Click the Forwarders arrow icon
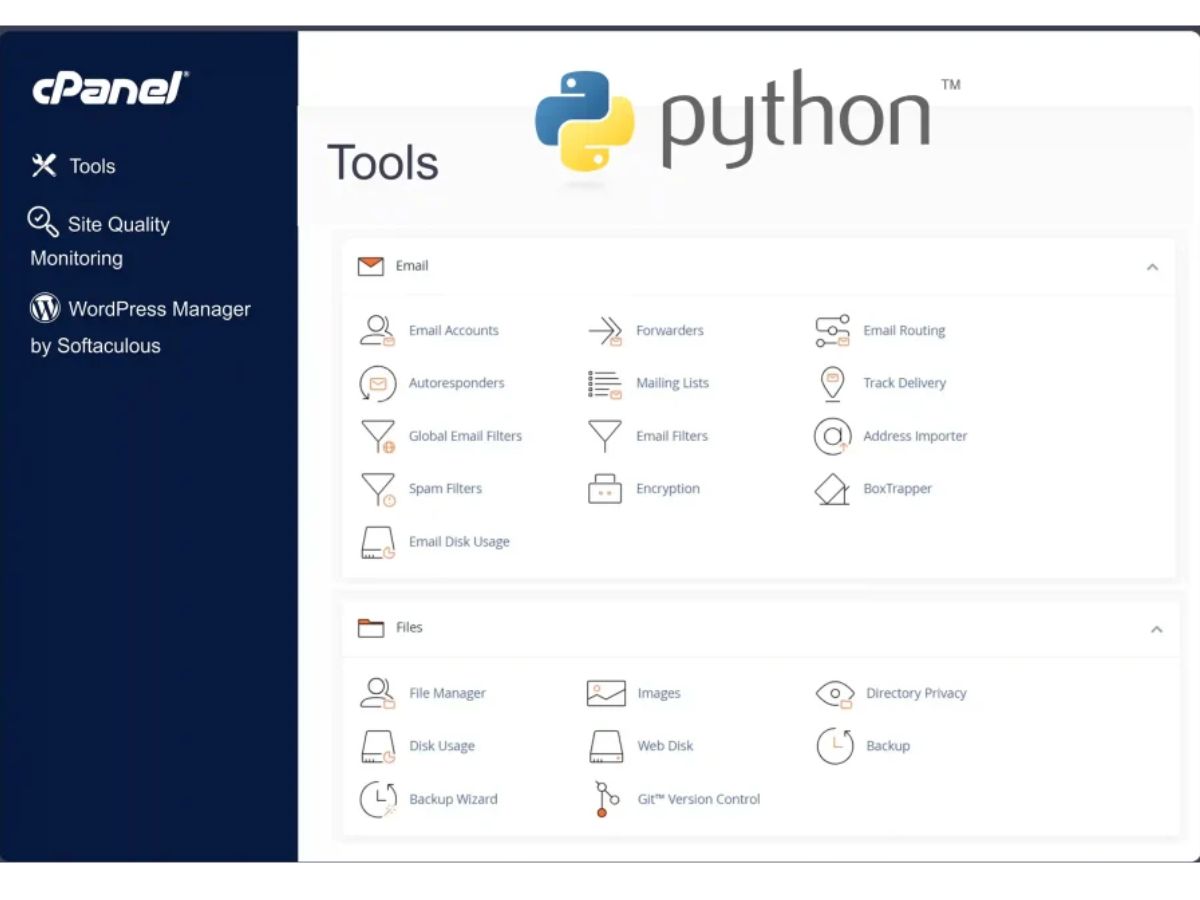The height and width of the screenshot is (900, 1200). 605,331
